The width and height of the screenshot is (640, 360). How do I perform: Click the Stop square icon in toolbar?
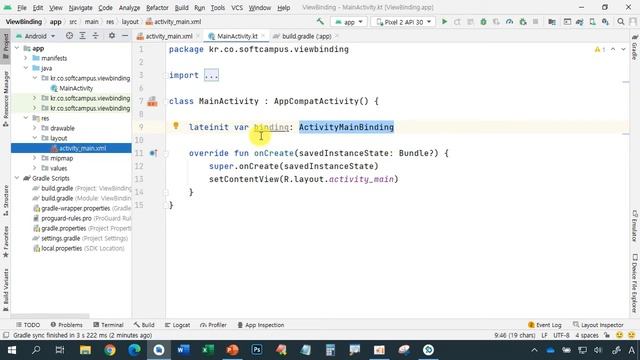[x=535, y=22]
